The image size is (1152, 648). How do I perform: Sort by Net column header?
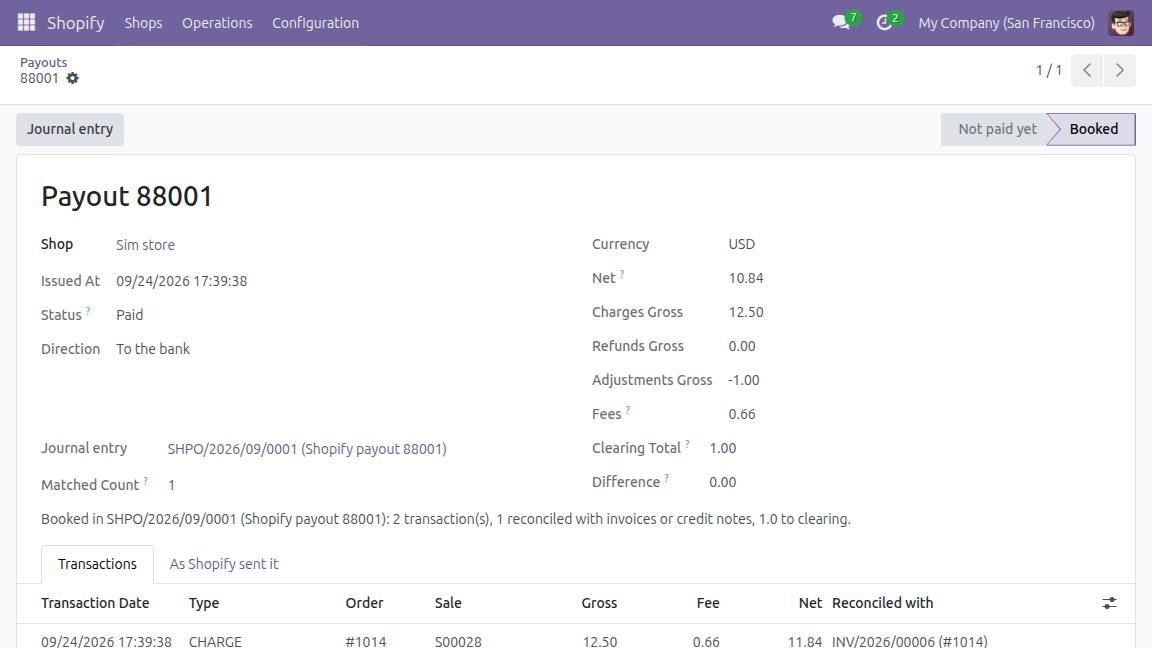pos(810,603)
